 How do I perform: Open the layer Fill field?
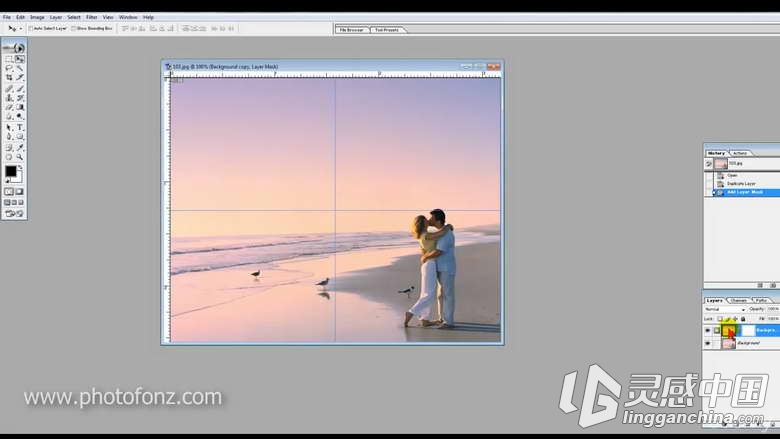[773, 319]
